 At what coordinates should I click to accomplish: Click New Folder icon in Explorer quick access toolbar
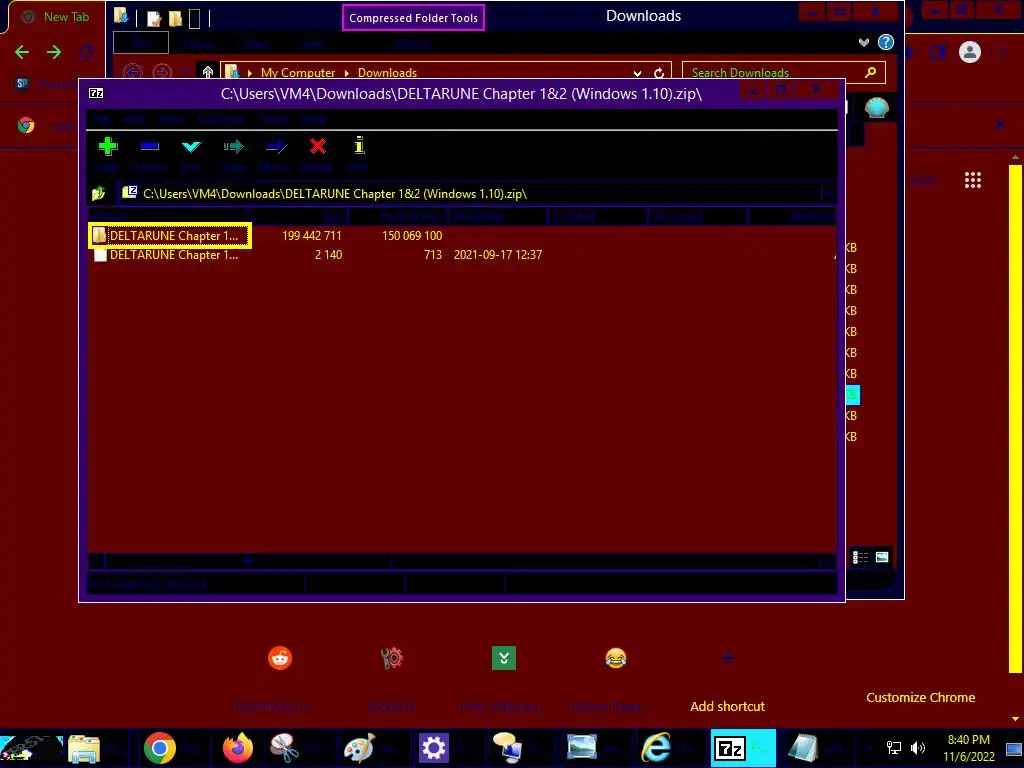pyautogui.click(x=176, y=18)
